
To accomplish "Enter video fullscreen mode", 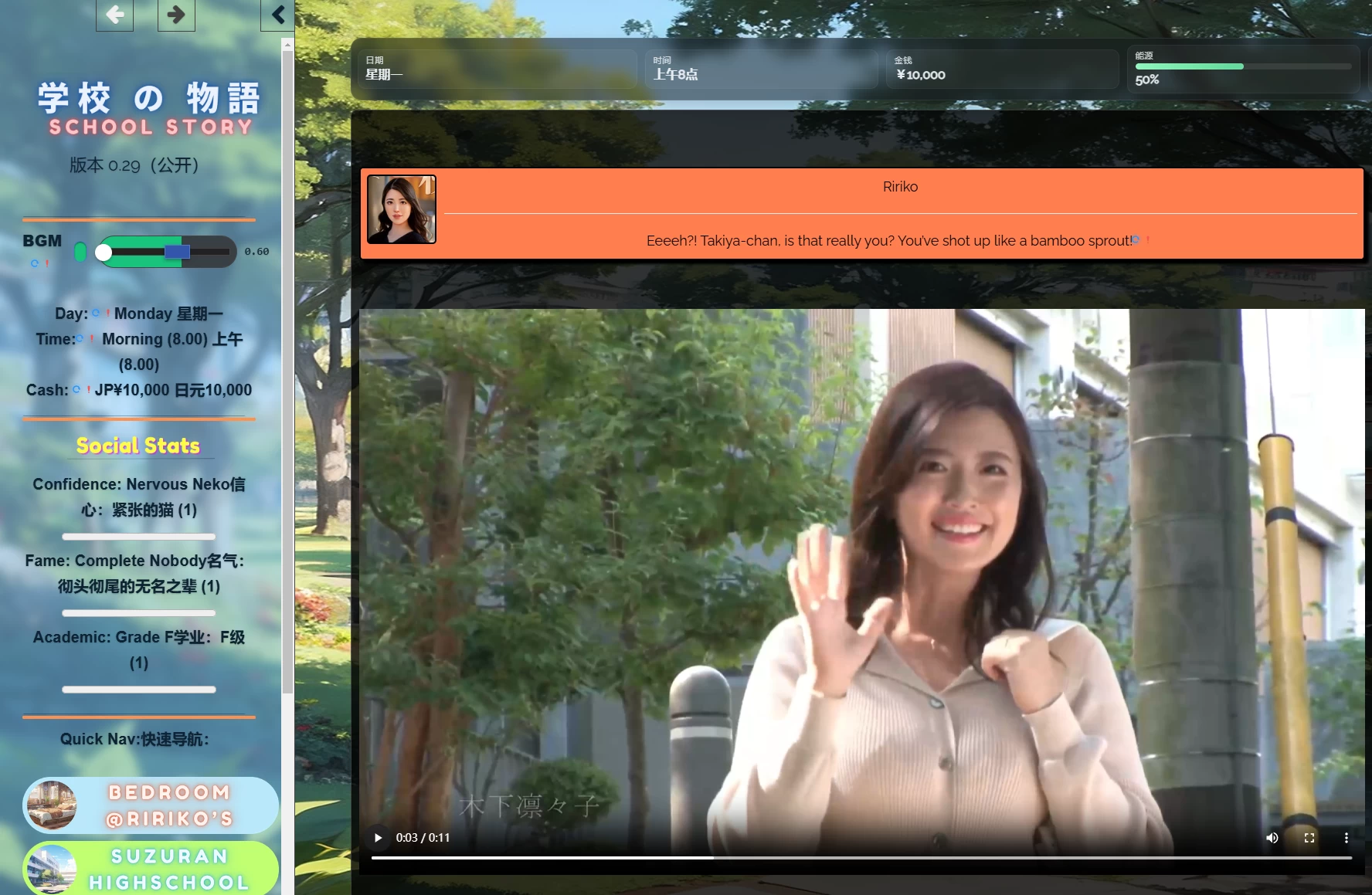I will (x=1309, y=838).
